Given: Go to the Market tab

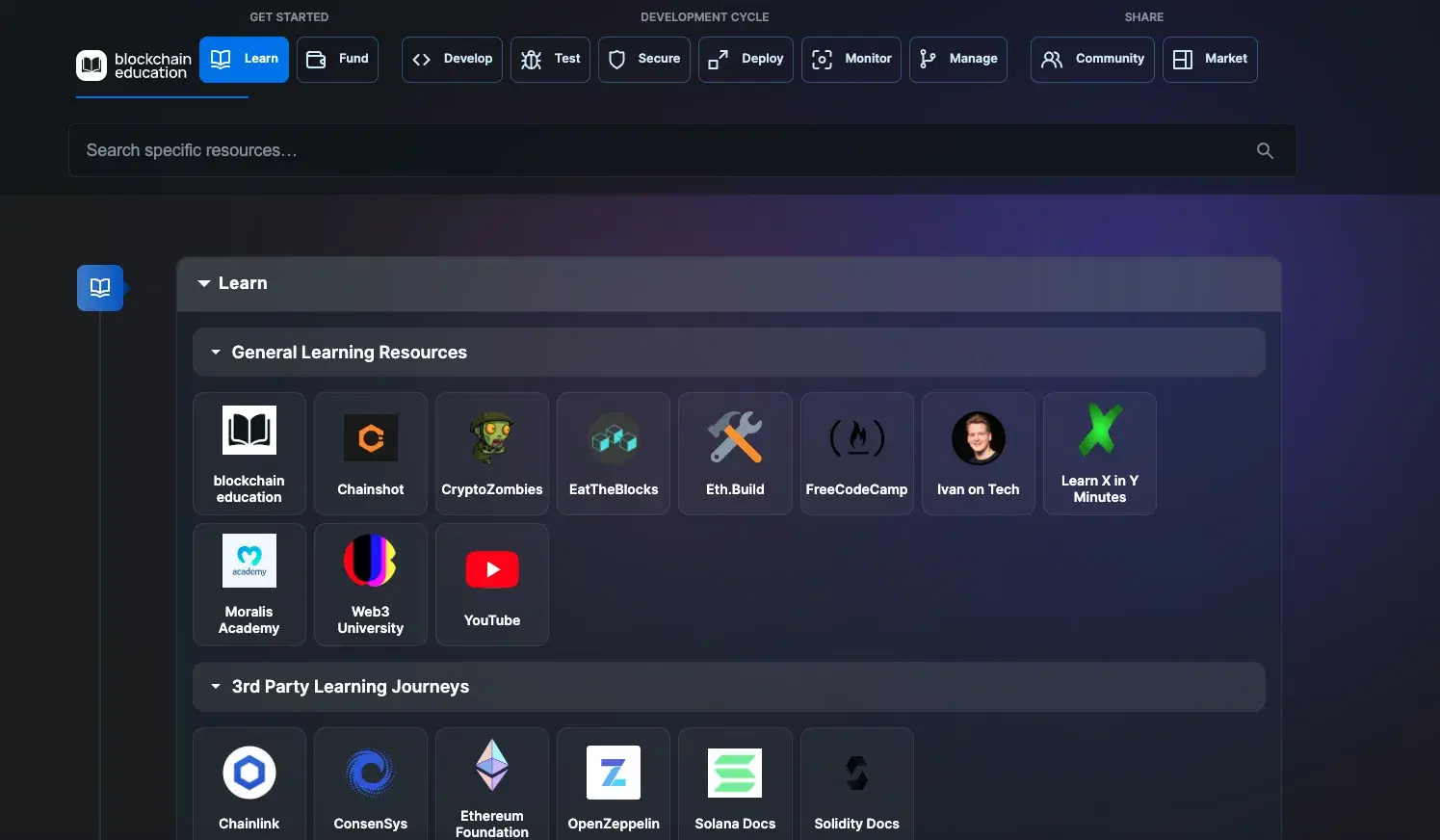Looking at the screenshot, I should [1210, 59].
